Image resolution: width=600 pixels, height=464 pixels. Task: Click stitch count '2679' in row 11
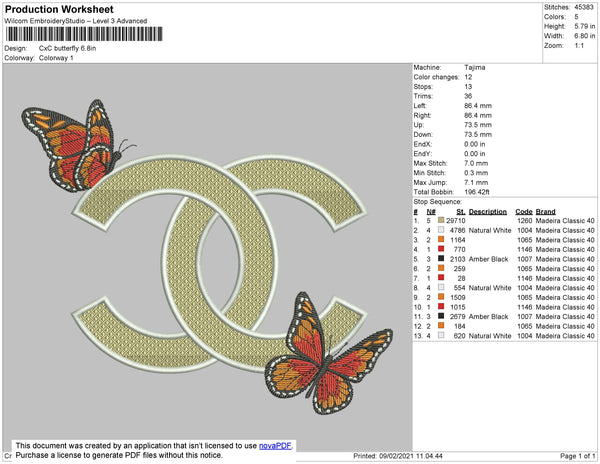[x=458, y=316]
